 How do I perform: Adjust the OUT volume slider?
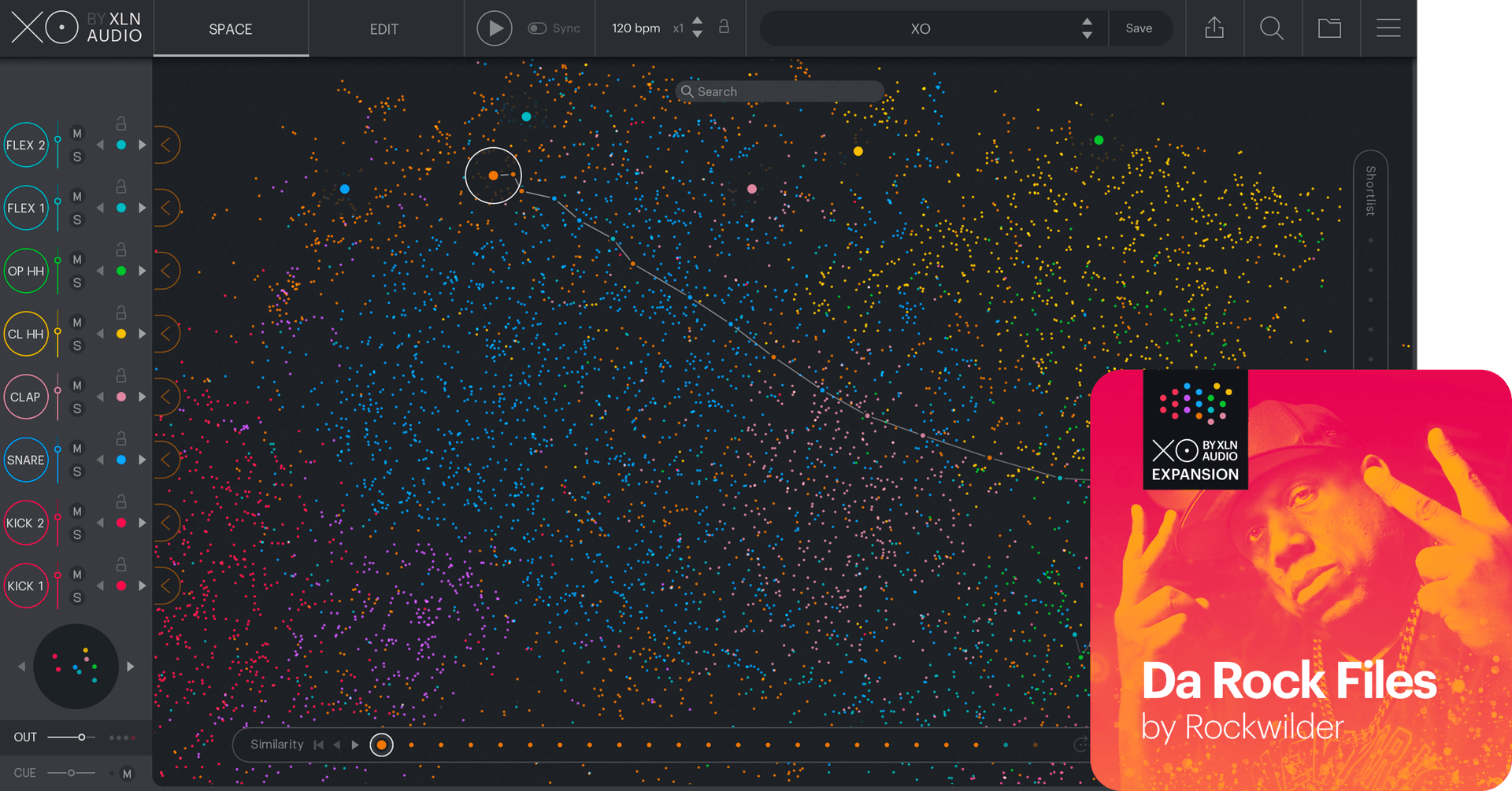click(x=71, y=737)
